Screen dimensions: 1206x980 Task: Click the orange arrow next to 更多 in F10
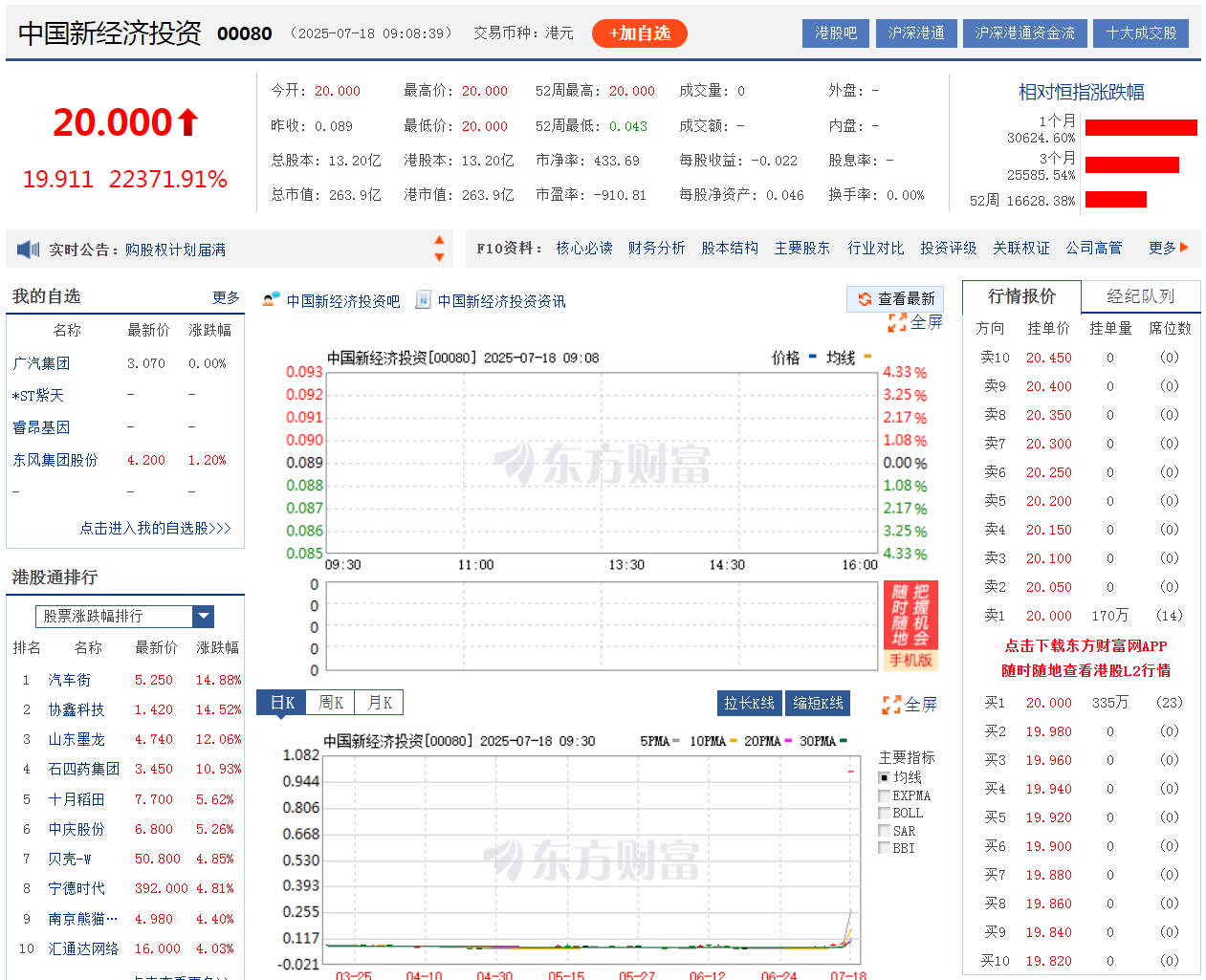point(1185,248)
